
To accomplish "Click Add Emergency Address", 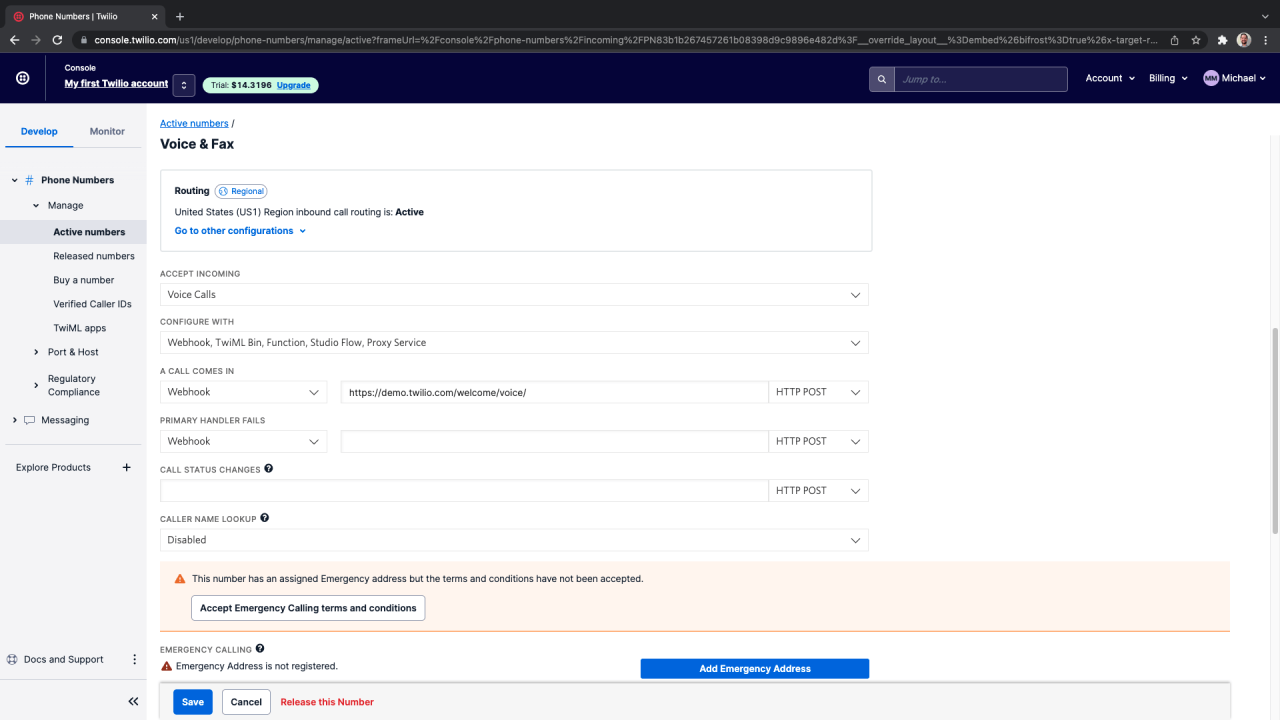I will click(x=755, y=668).
